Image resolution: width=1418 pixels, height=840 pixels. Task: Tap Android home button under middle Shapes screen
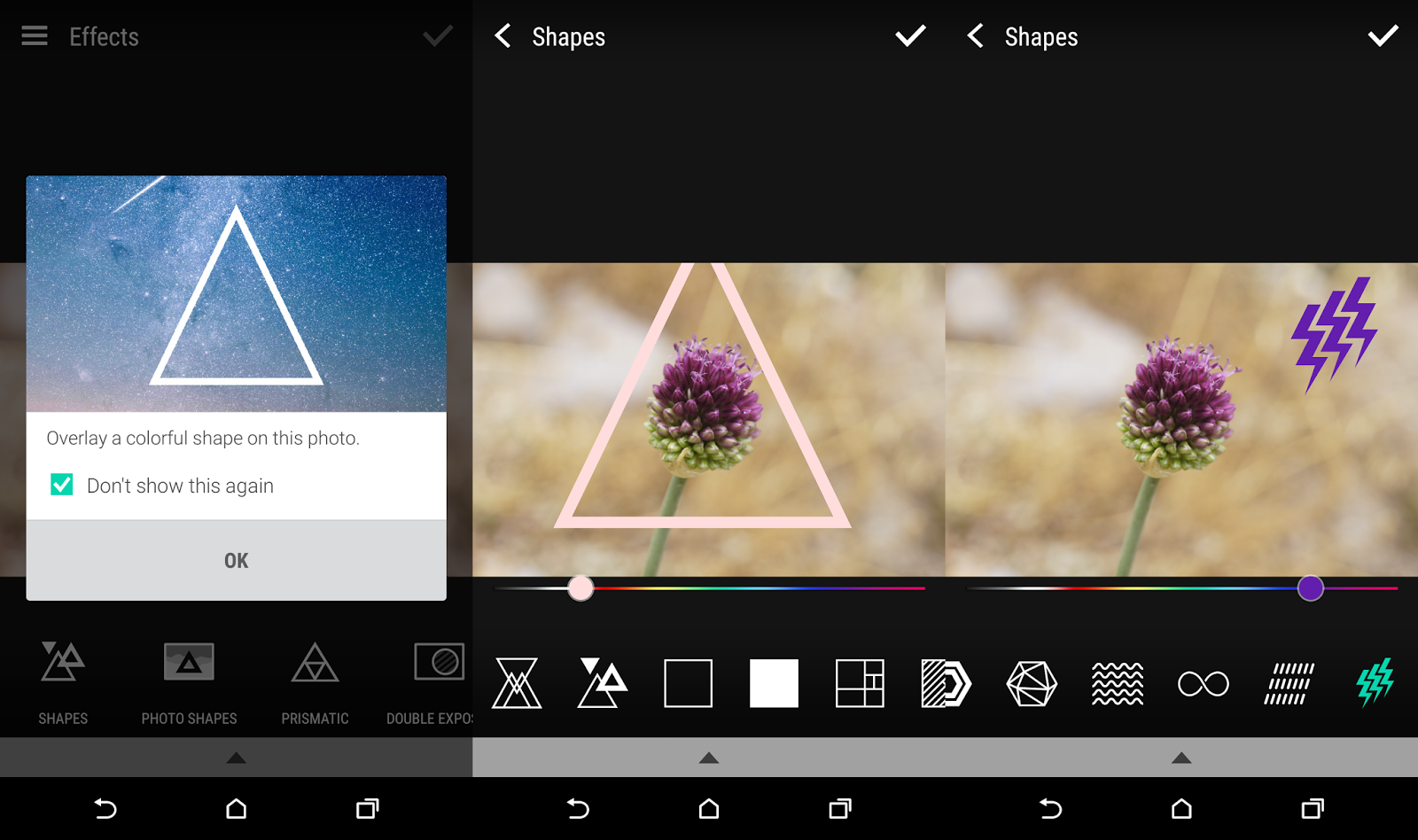(709, 808)
